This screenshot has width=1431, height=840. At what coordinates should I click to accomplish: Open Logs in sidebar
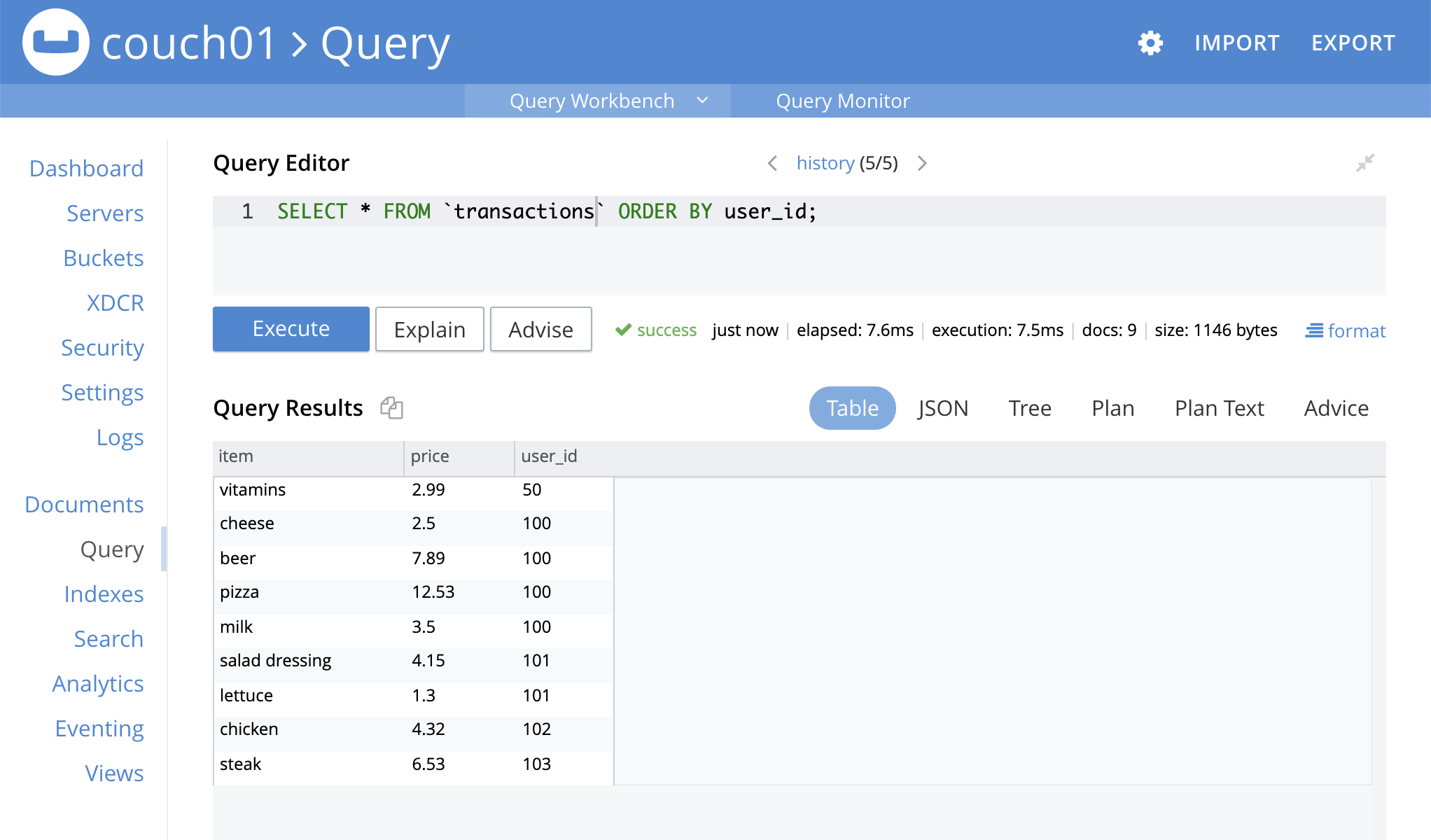[x=120, y=437]
